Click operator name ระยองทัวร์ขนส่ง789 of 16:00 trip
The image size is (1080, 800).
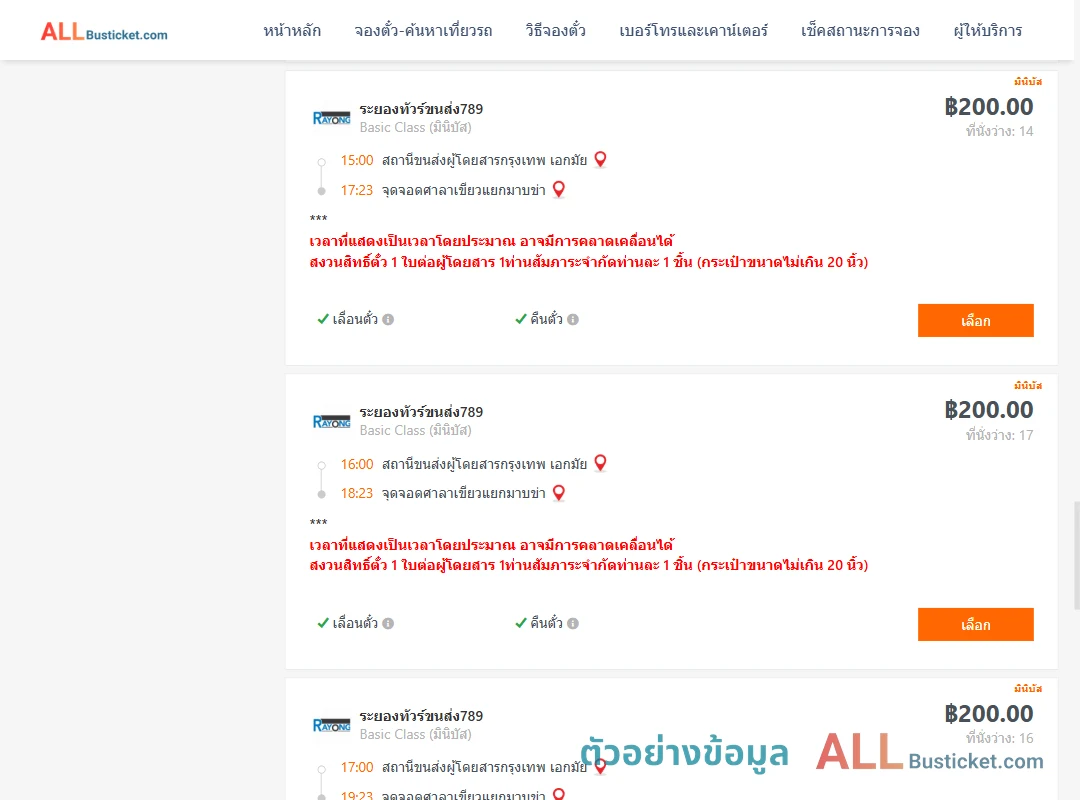click(421, 411)
